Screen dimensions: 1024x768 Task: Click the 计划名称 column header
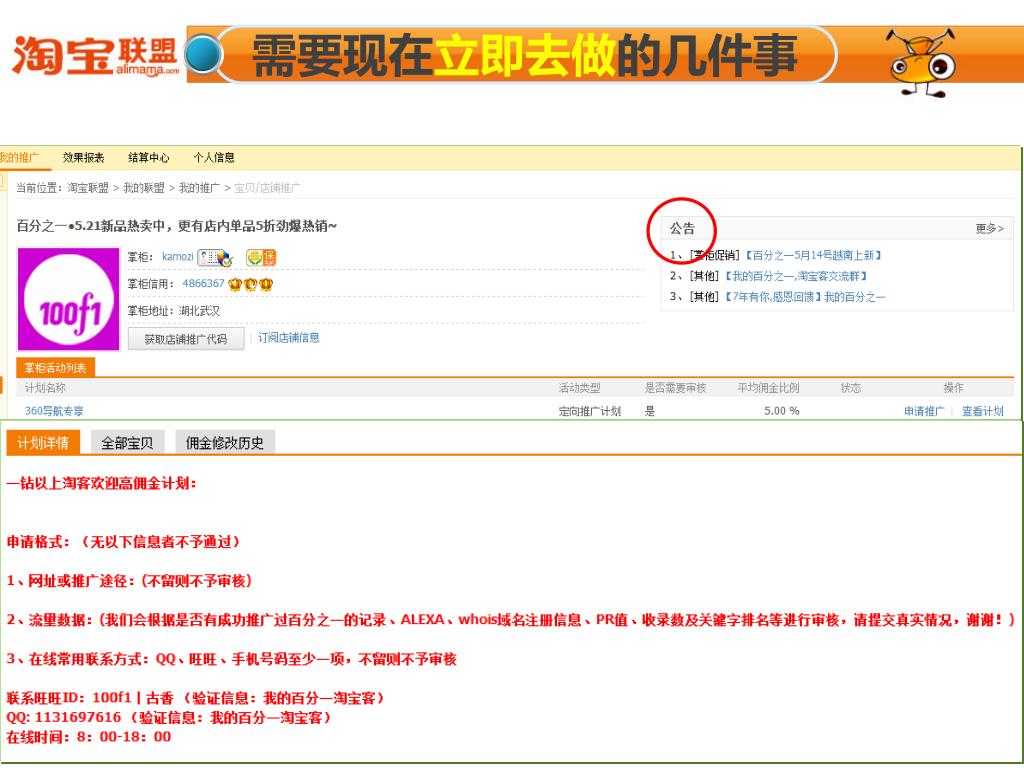click(x=45, y=388)
